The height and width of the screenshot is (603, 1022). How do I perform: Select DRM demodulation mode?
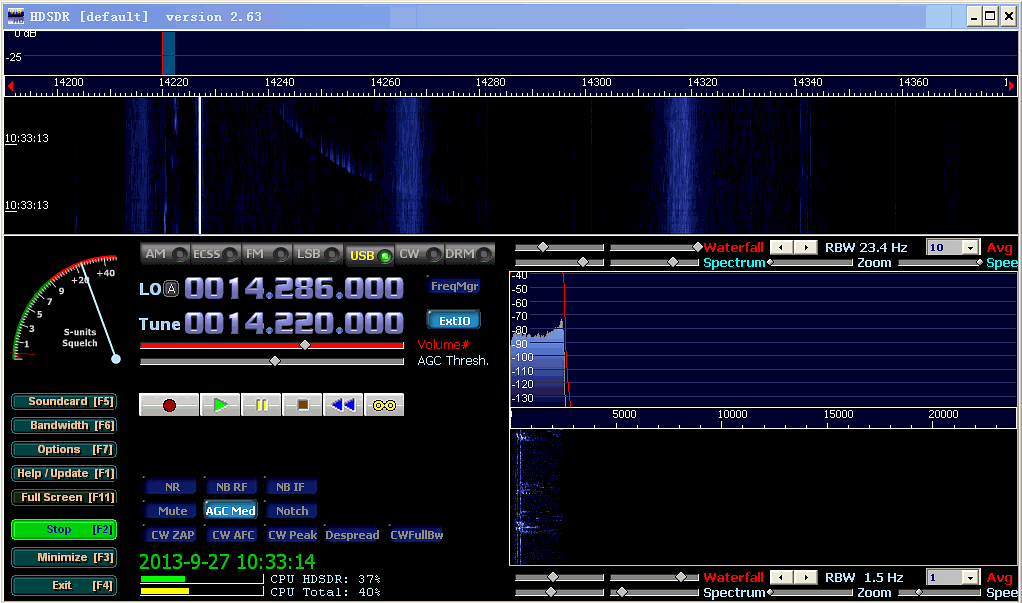pyautogui.click(x=469, y=254)
